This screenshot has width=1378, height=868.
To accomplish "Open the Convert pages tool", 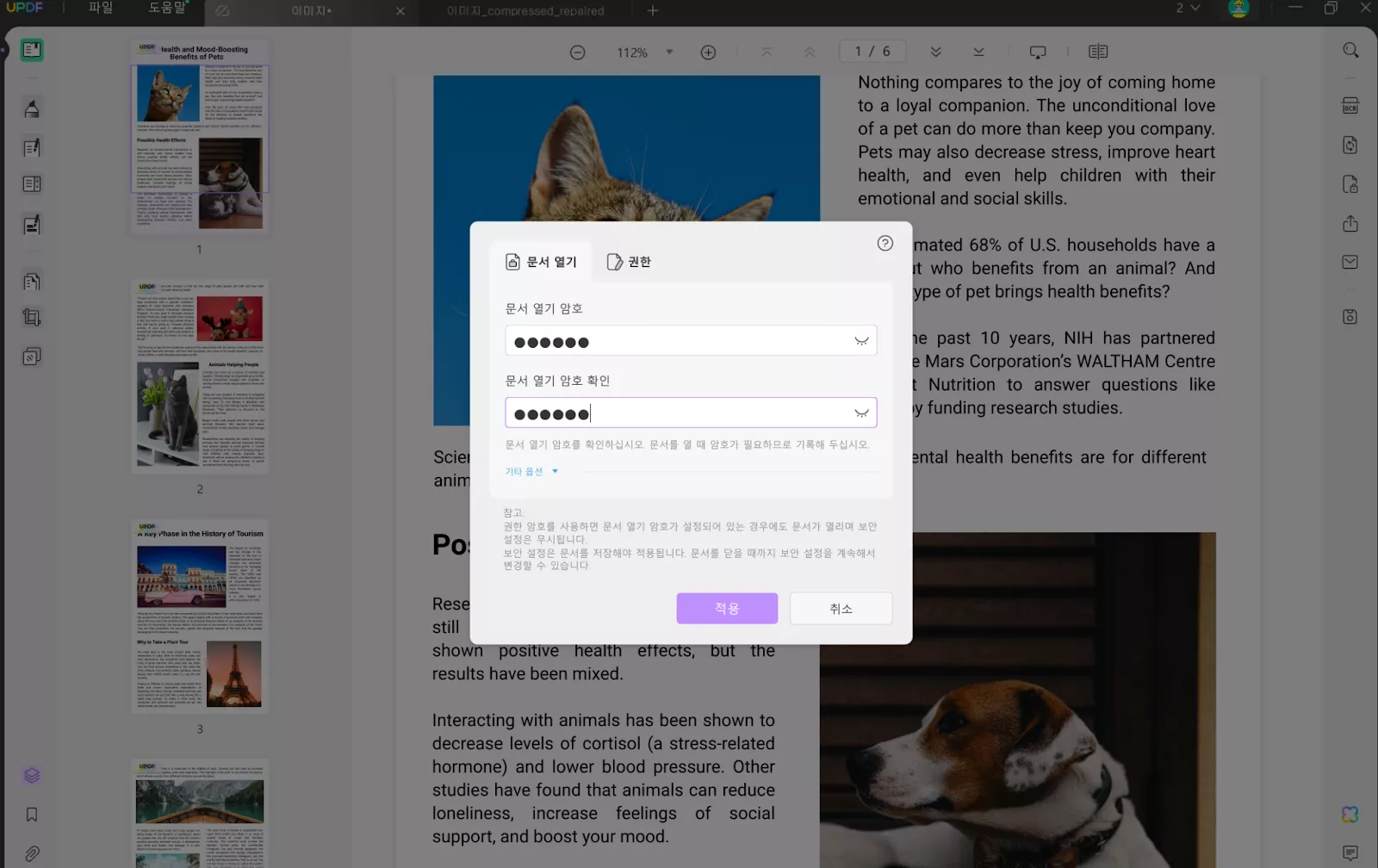I will click(x=32, y=282).
